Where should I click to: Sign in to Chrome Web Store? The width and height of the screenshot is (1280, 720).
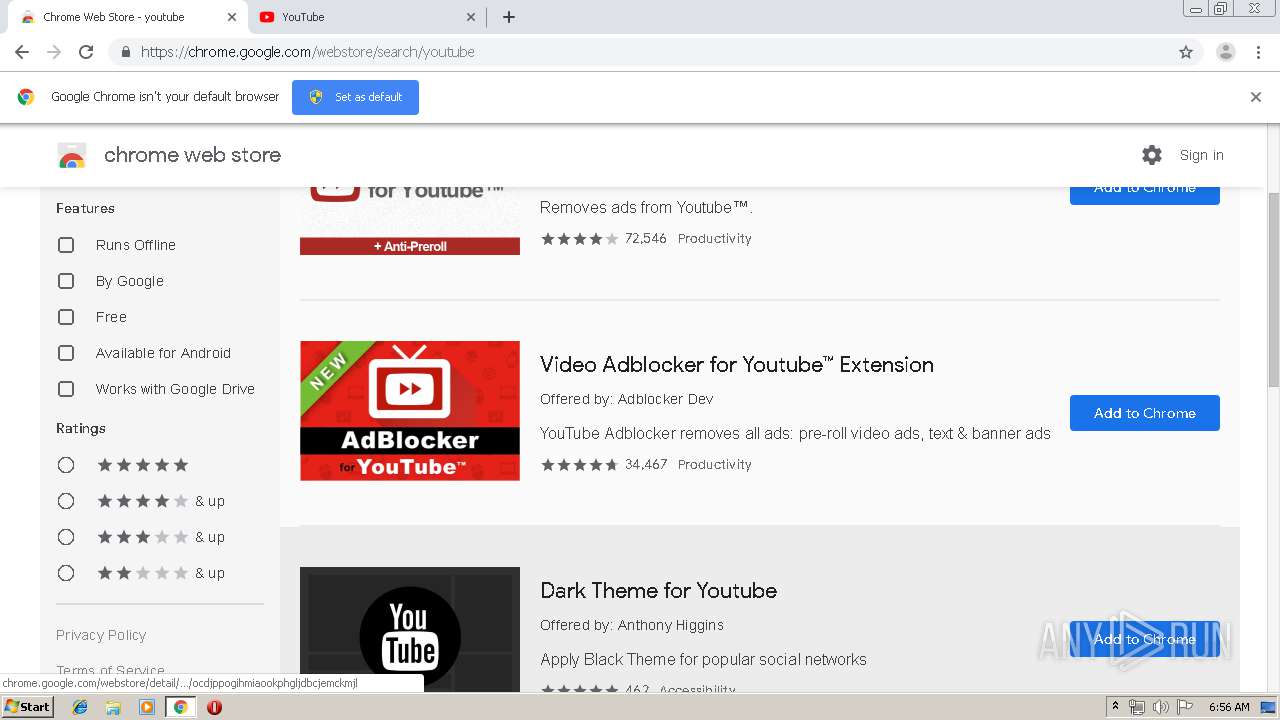(1201, 155)
